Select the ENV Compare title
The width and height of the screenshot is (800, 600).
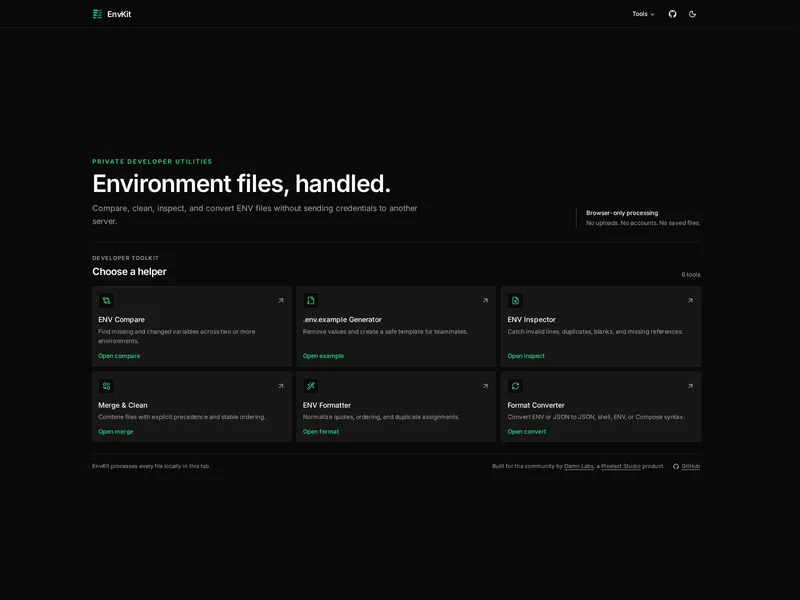pos(121,319)
